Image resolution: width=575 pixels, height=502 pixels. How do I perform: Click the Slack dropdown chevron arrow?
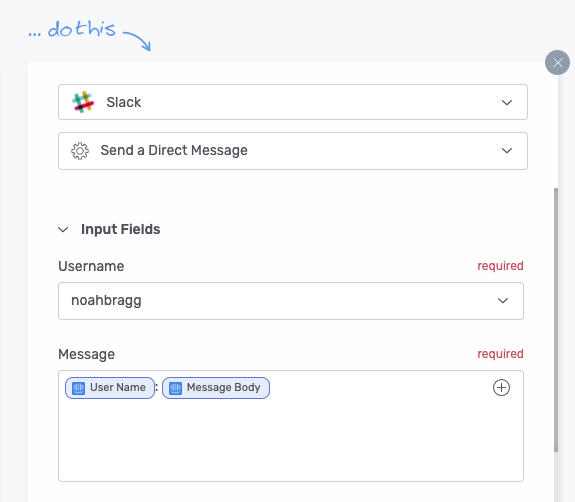point(507,102)
